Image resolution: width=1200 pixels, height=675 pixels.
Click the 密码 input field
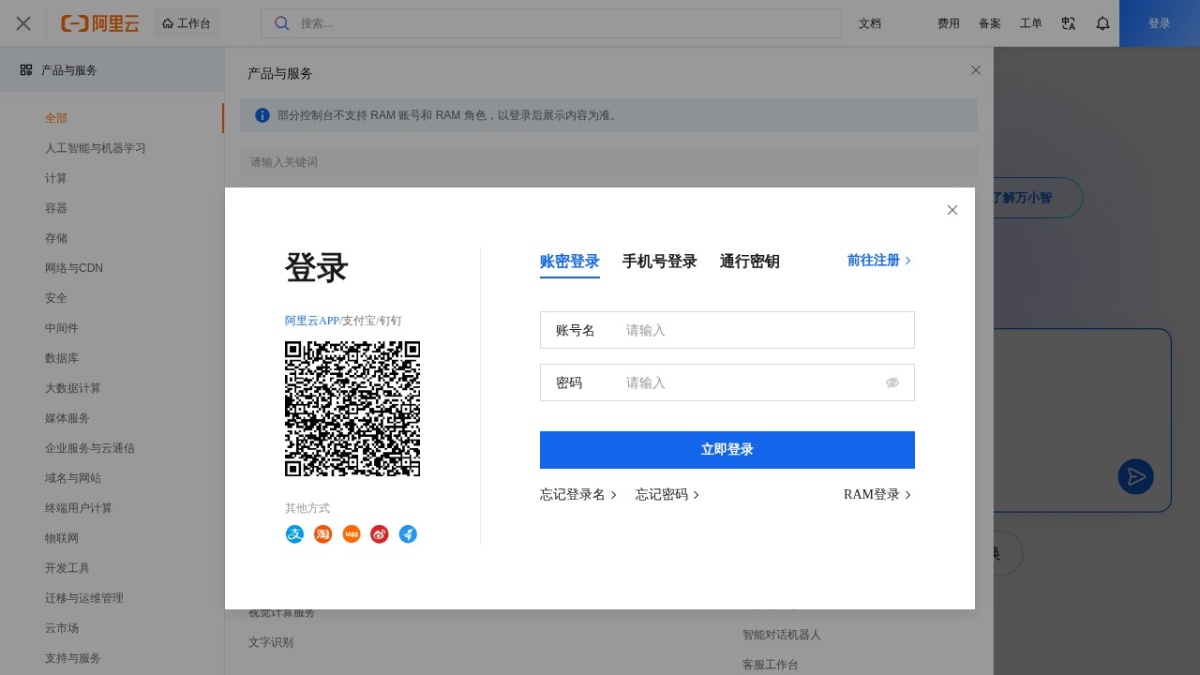(x=727, y=383)
